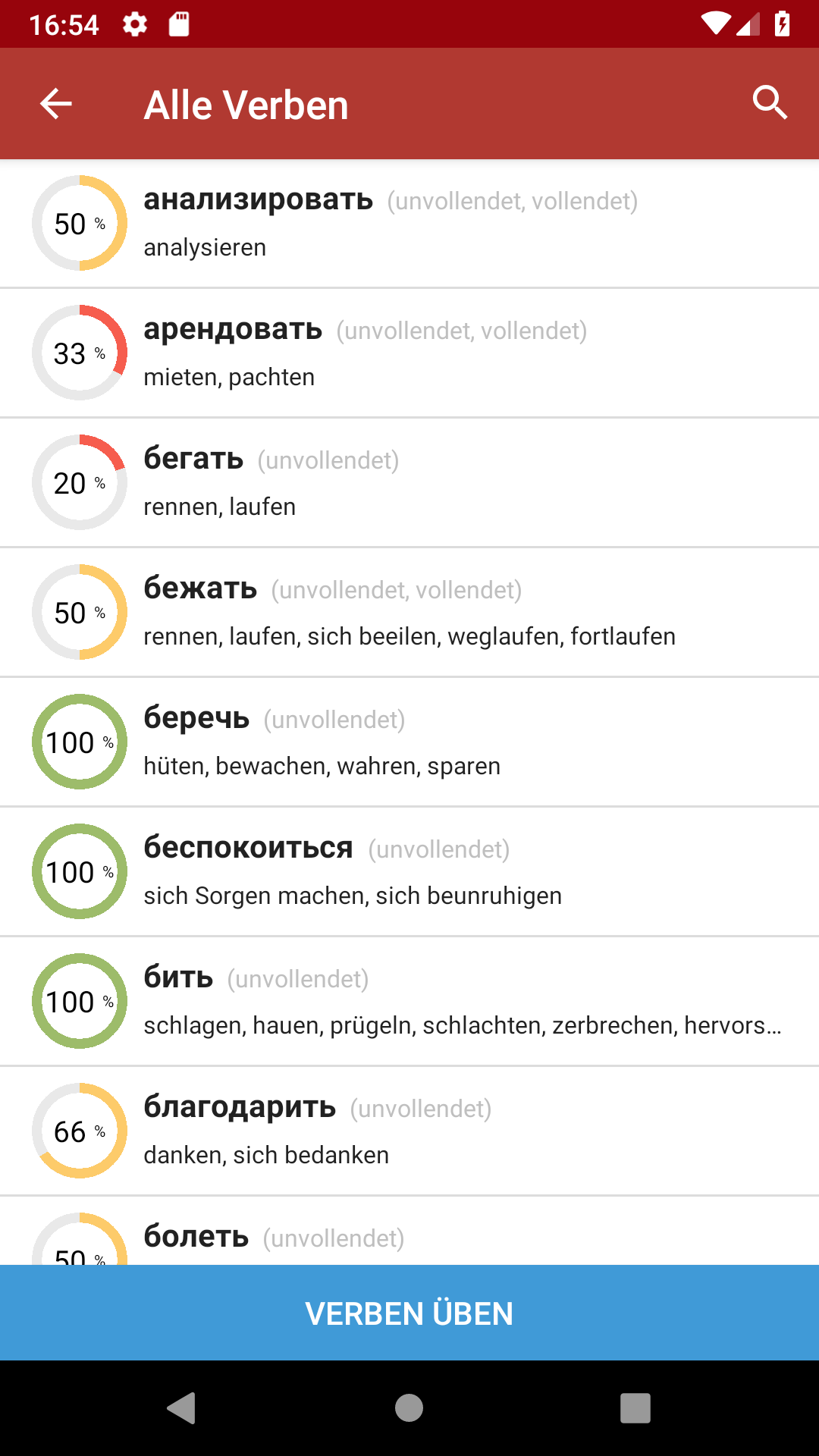Select verb арендовать (mieten, pachten)

409,353
